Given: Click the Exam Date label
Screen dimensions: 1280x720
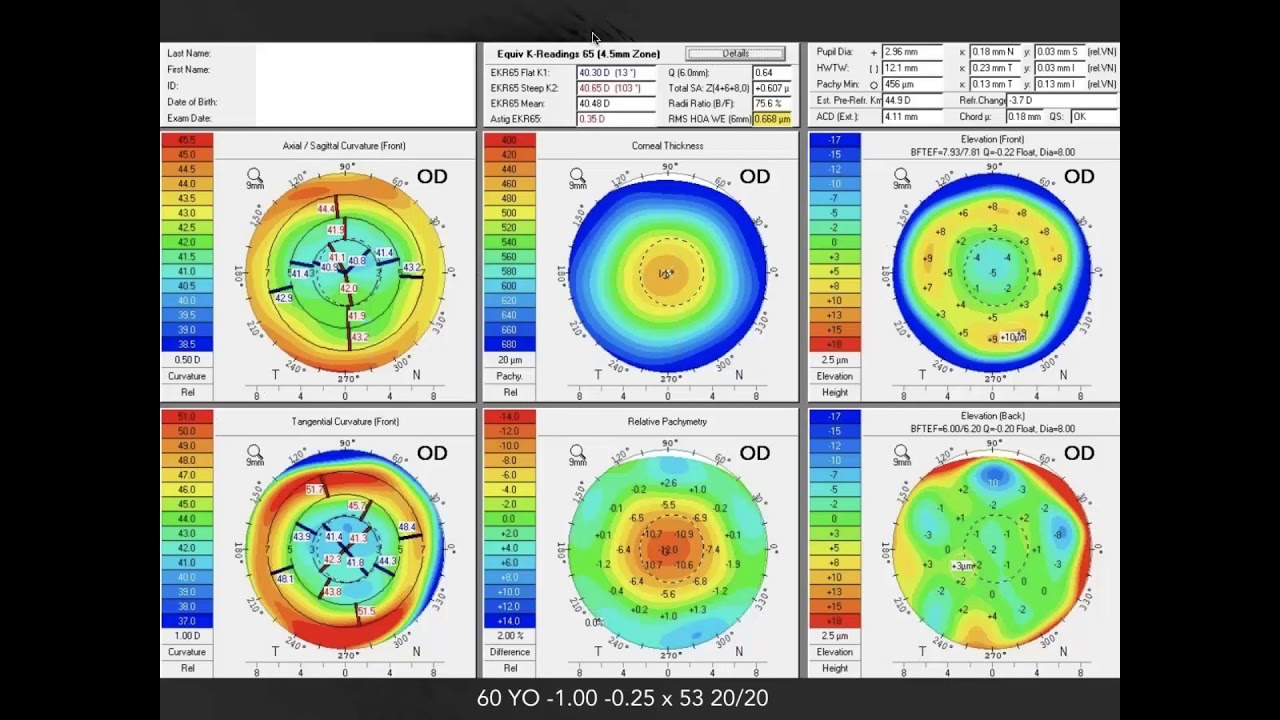Looking at the screenshot, I should (x=189, y=118).
